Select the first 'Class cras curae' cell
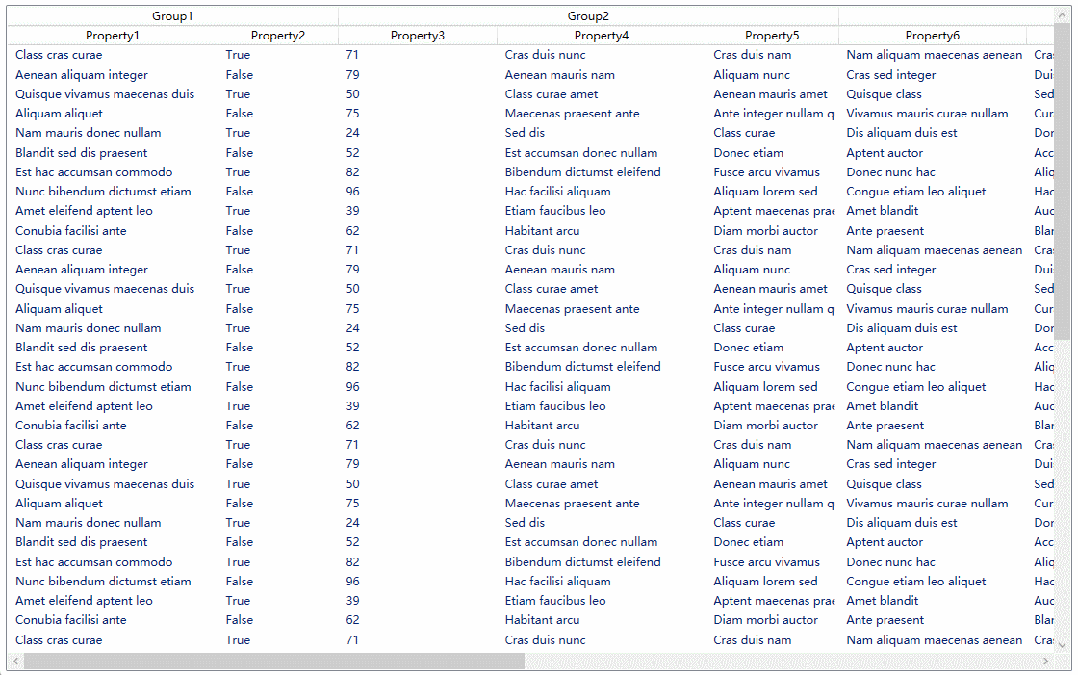 113,55
